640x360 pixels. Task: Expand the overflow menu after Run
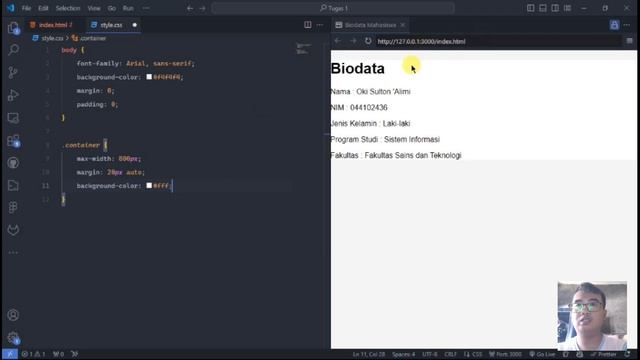[x=146, y=8]
